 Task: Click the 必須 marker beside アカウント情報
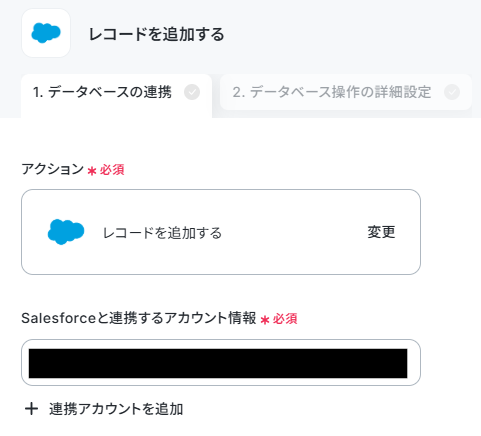click(285, 319)
